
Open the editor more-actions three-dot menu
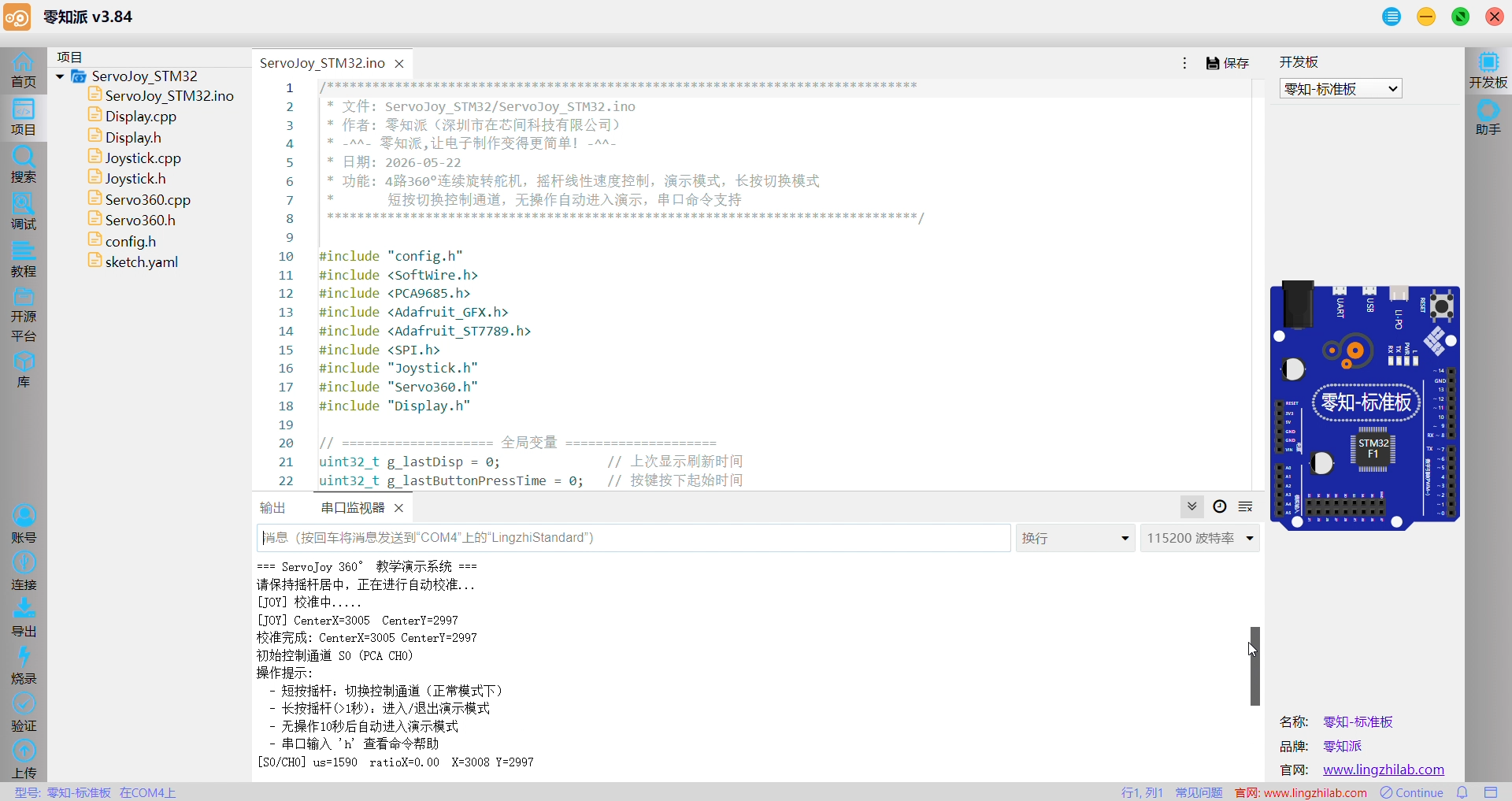point(1184,63)
